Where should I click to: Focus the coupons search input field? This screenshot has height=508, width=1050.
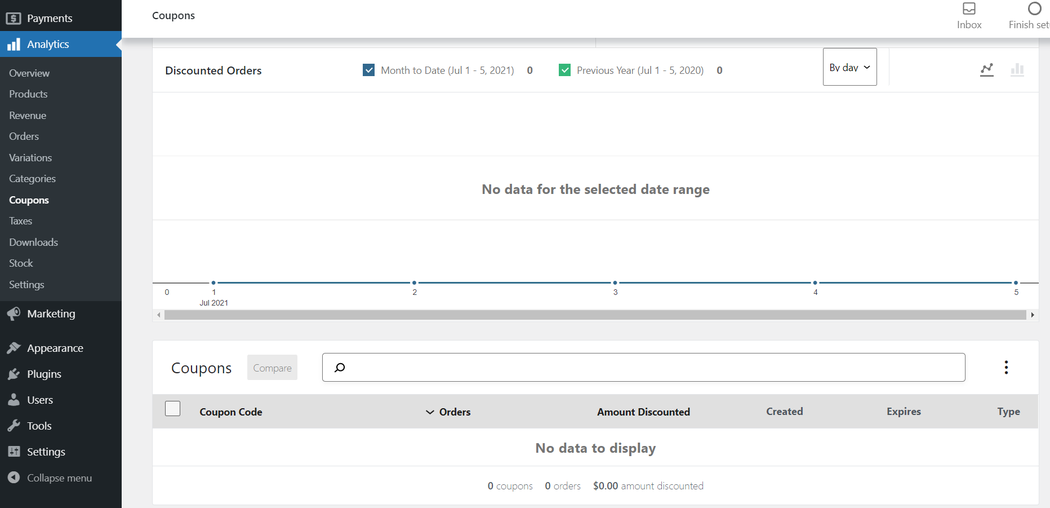coord(644,367)
